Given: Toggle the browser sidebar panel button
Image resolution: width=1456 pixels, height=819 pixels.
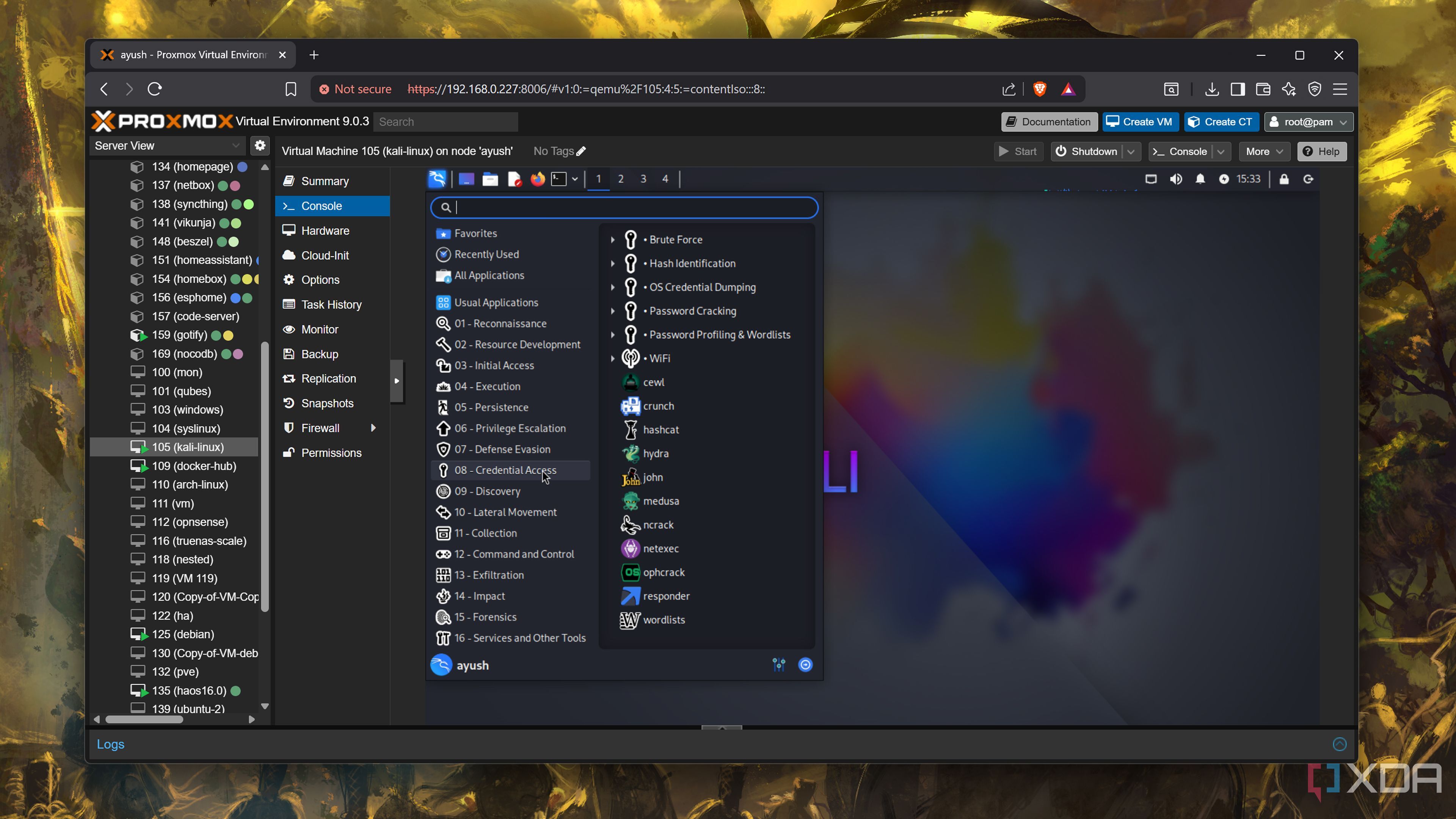Looking at the screenshot, I should coord(1237,89).
